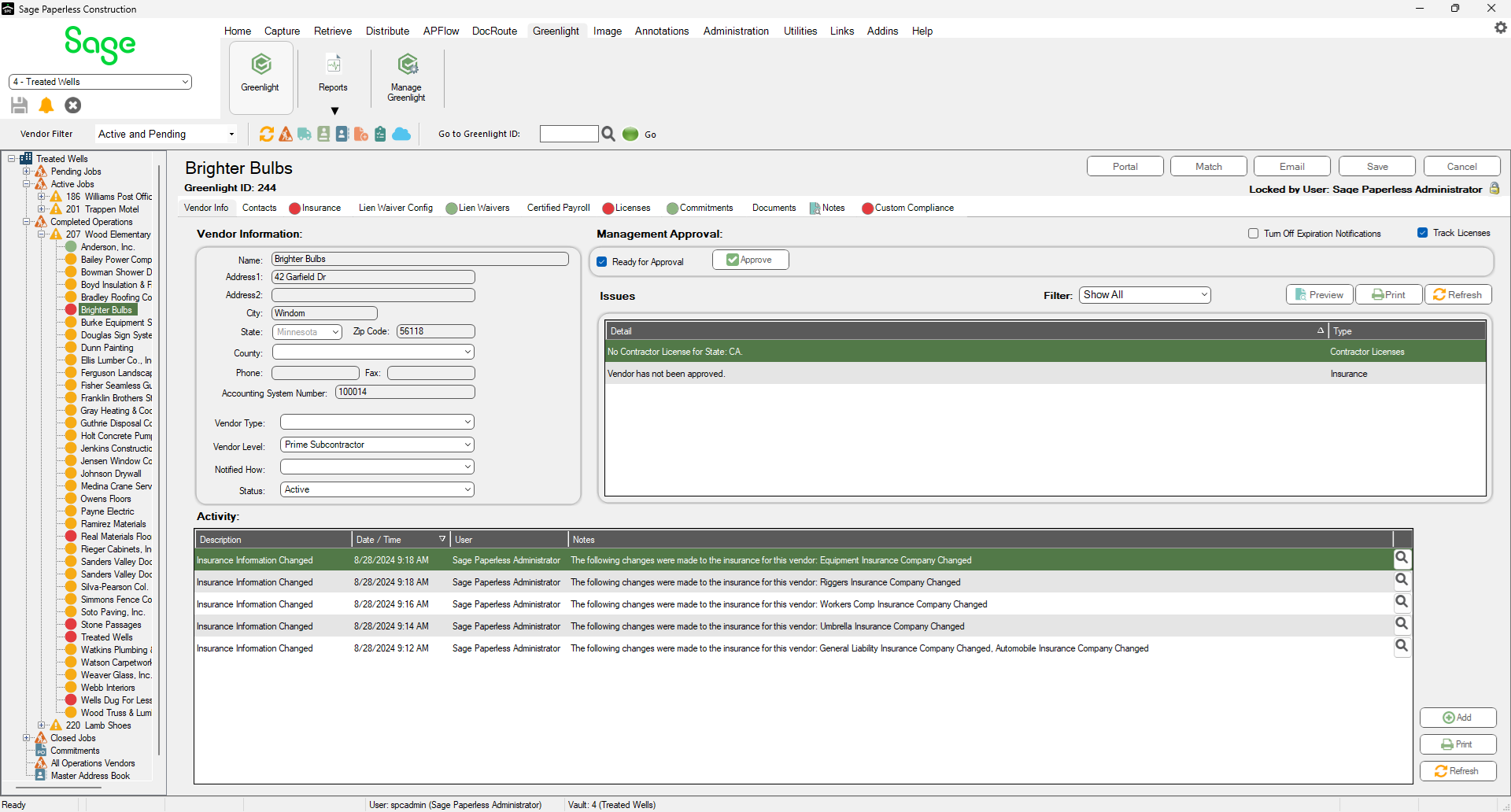1511x812 pixels.
Task: Click the Reports dropdown arrow
Action: (334, 111)
